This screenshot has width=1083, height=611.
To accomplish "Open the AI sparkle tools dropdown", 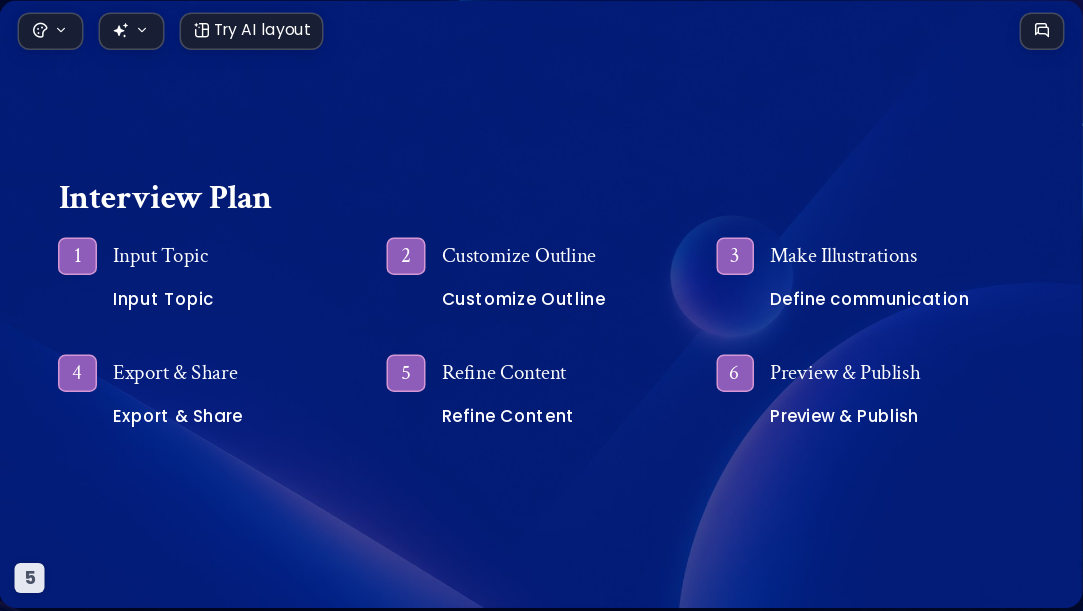I will [x=131, y=31].
